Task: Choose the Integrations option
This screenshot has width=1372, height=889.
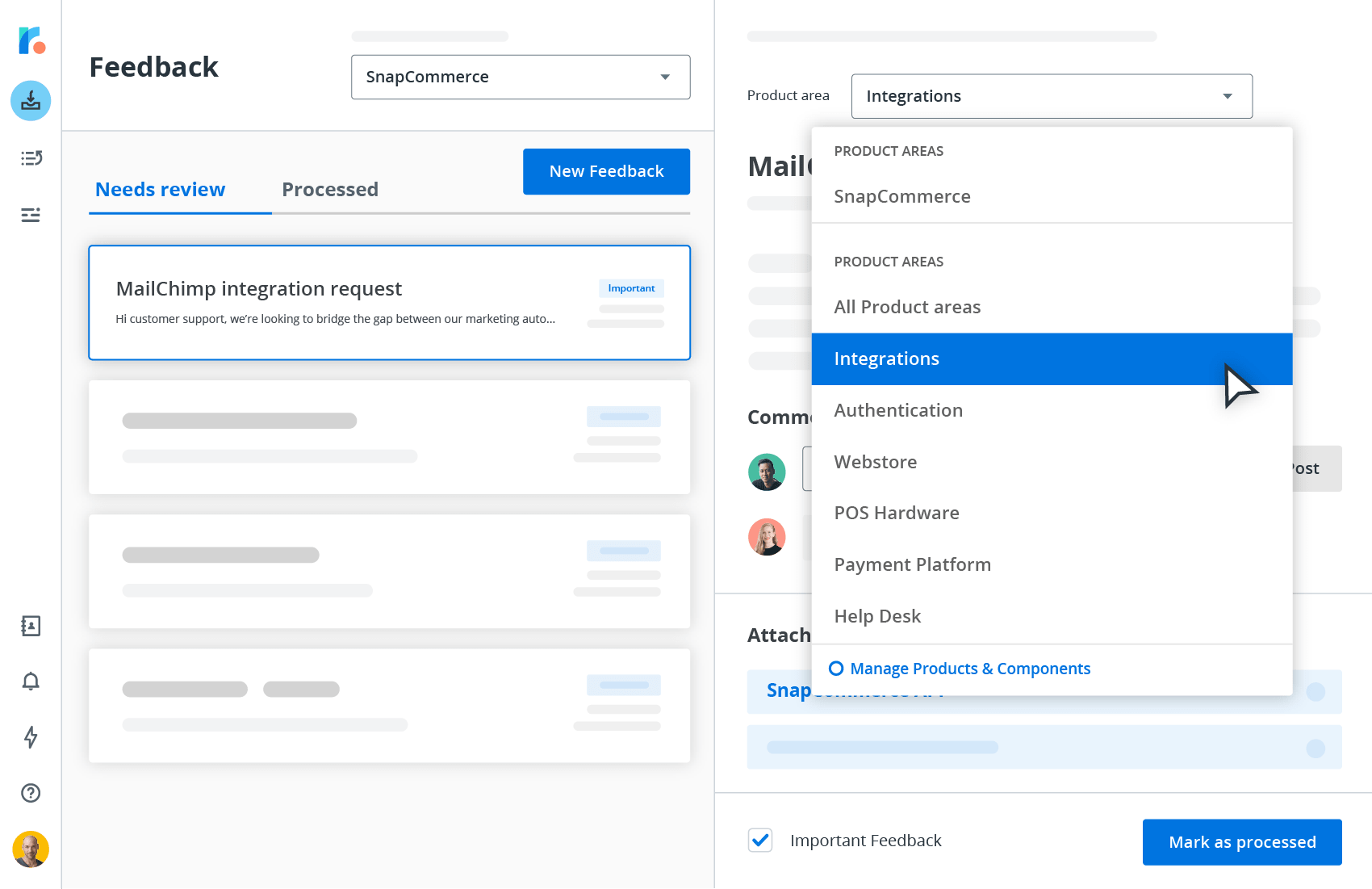Action: click(x=1052, y=359)
